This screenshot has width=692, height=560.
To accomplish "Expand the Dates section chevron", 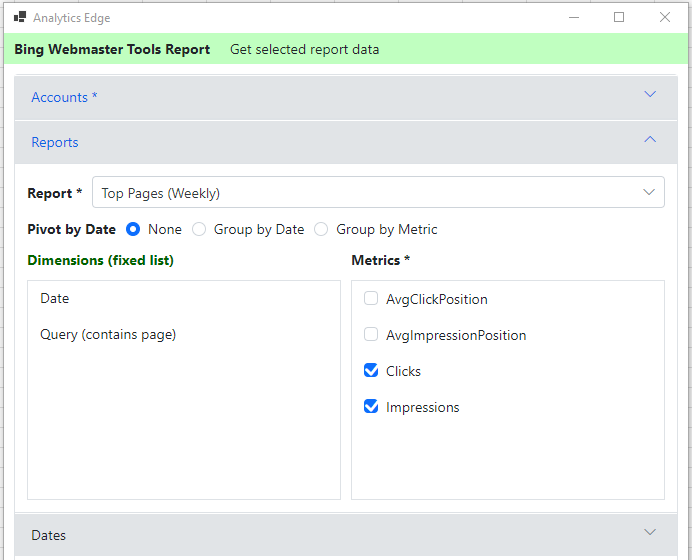I will pyautogui.click(x=650, y=532).
